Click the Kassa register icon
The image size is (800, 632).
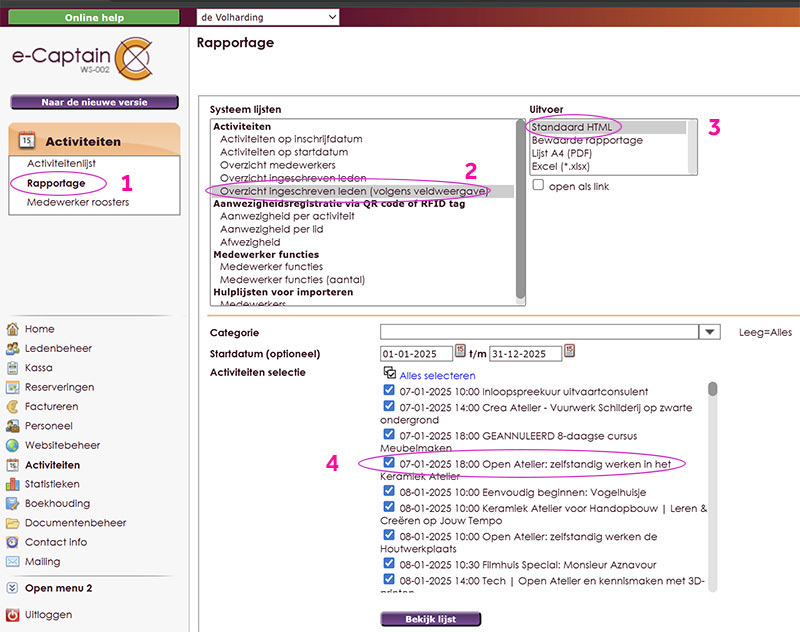[x=13, y=368]
